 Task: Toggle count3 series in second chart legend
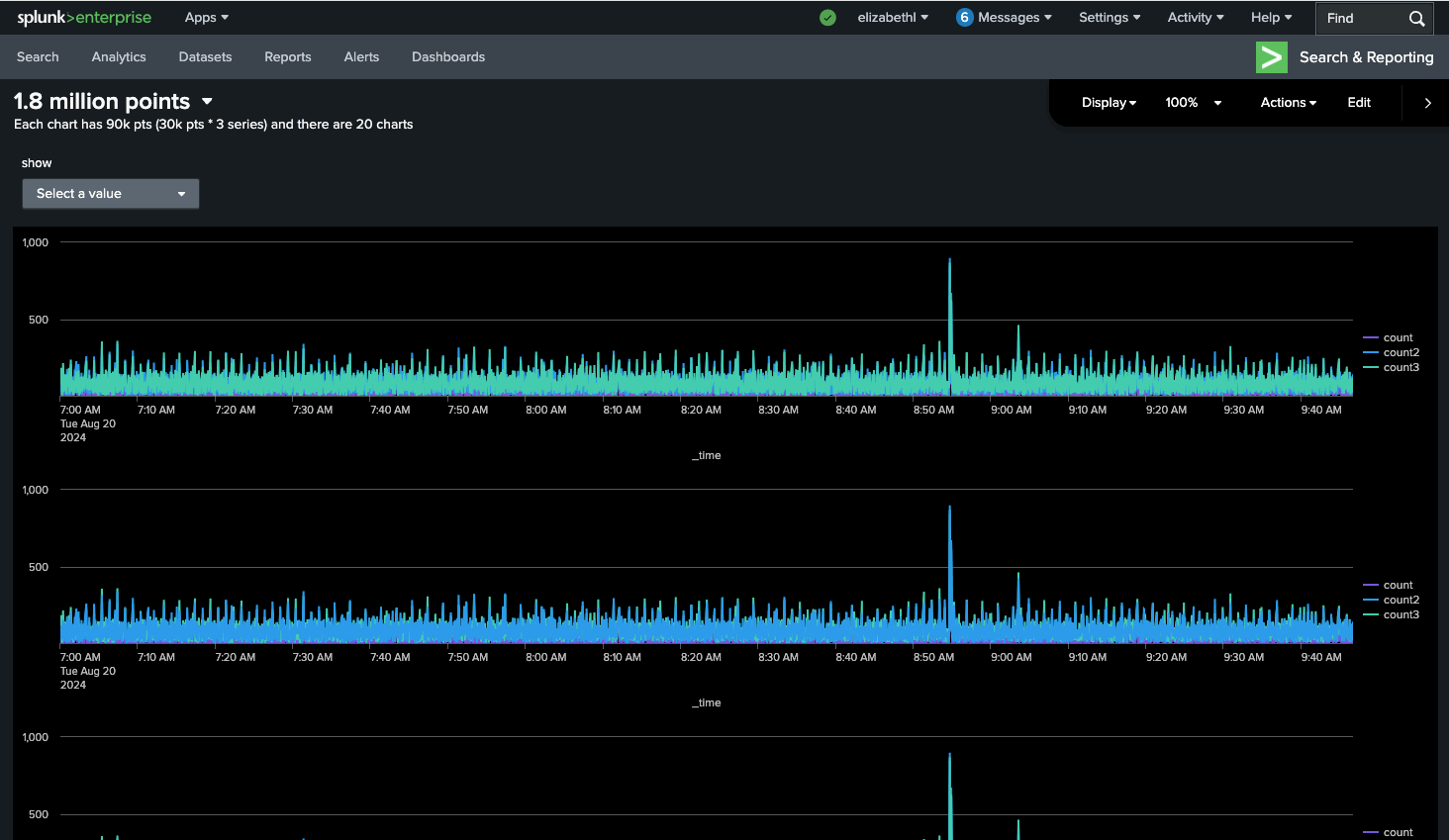[1400, 615]
